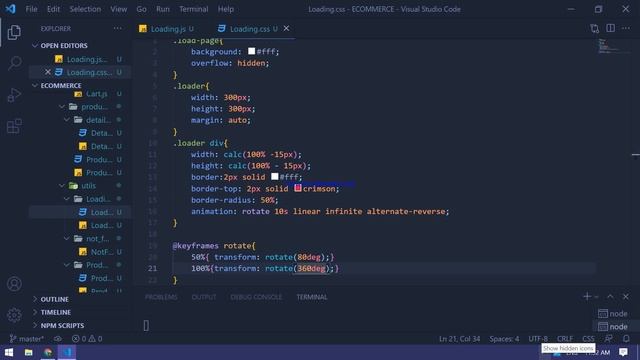Collapse the Loadi... folder
The width and height of the screenshot is (640, 360).
click(x=67, y=199)
